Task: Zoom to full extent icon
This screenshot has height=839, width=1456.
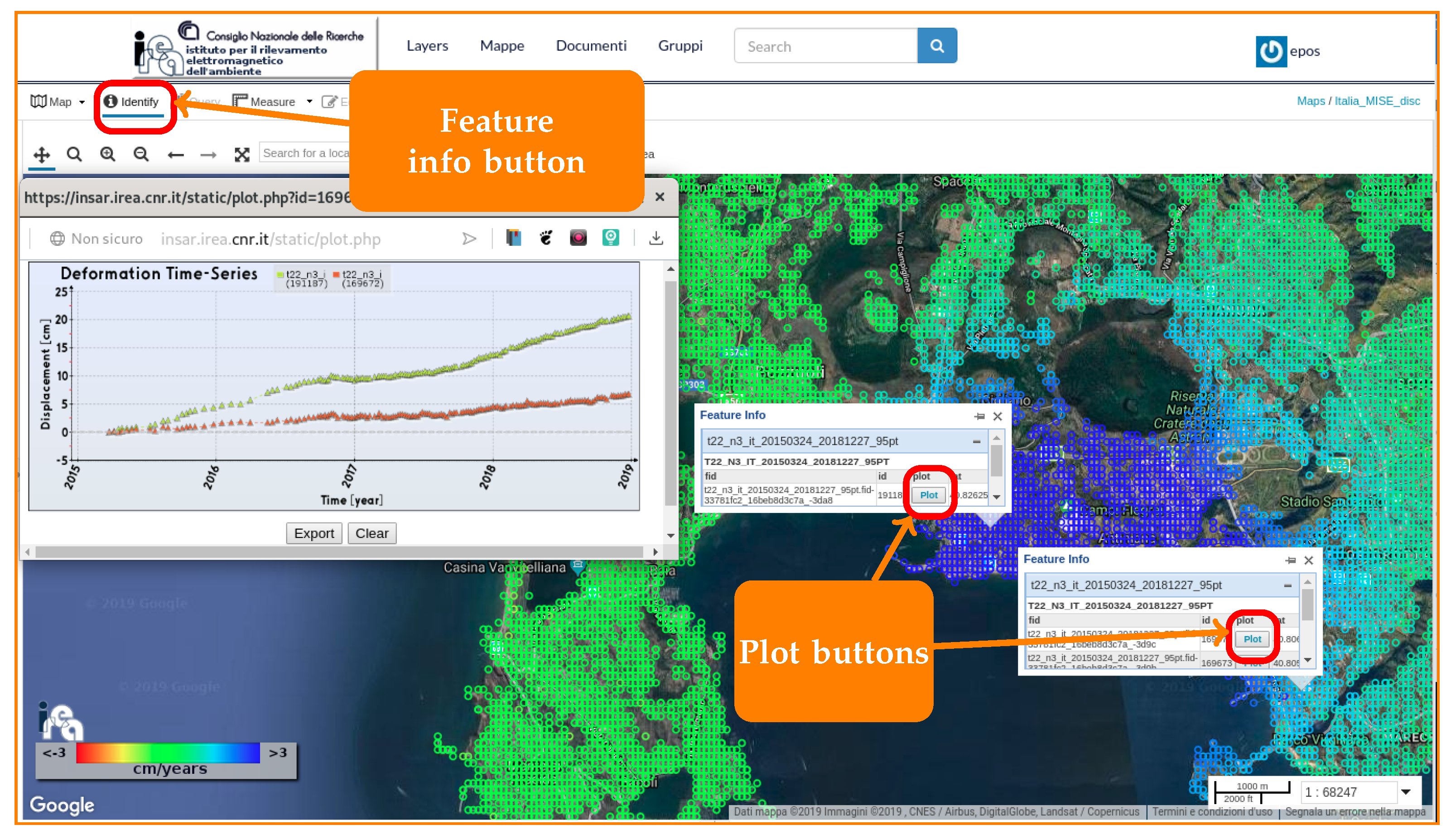Action: pos(242,154)
